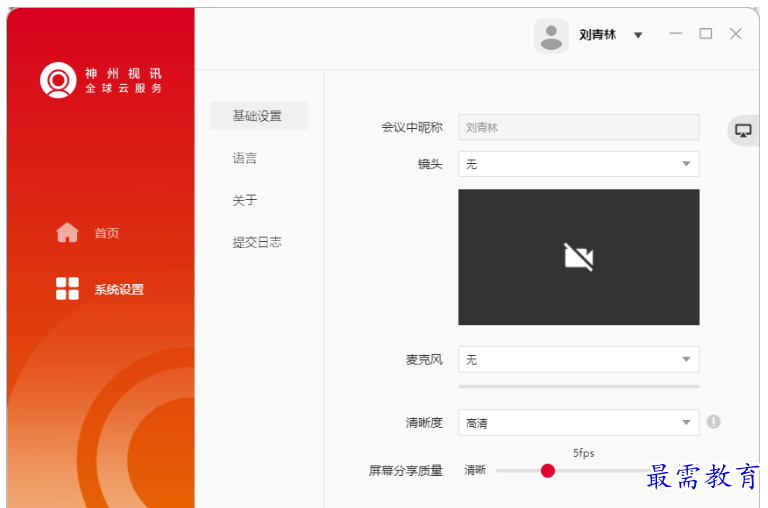768x508 pixels.
Task: Select the 提交日志 settings tab
Action: [257, 242]
